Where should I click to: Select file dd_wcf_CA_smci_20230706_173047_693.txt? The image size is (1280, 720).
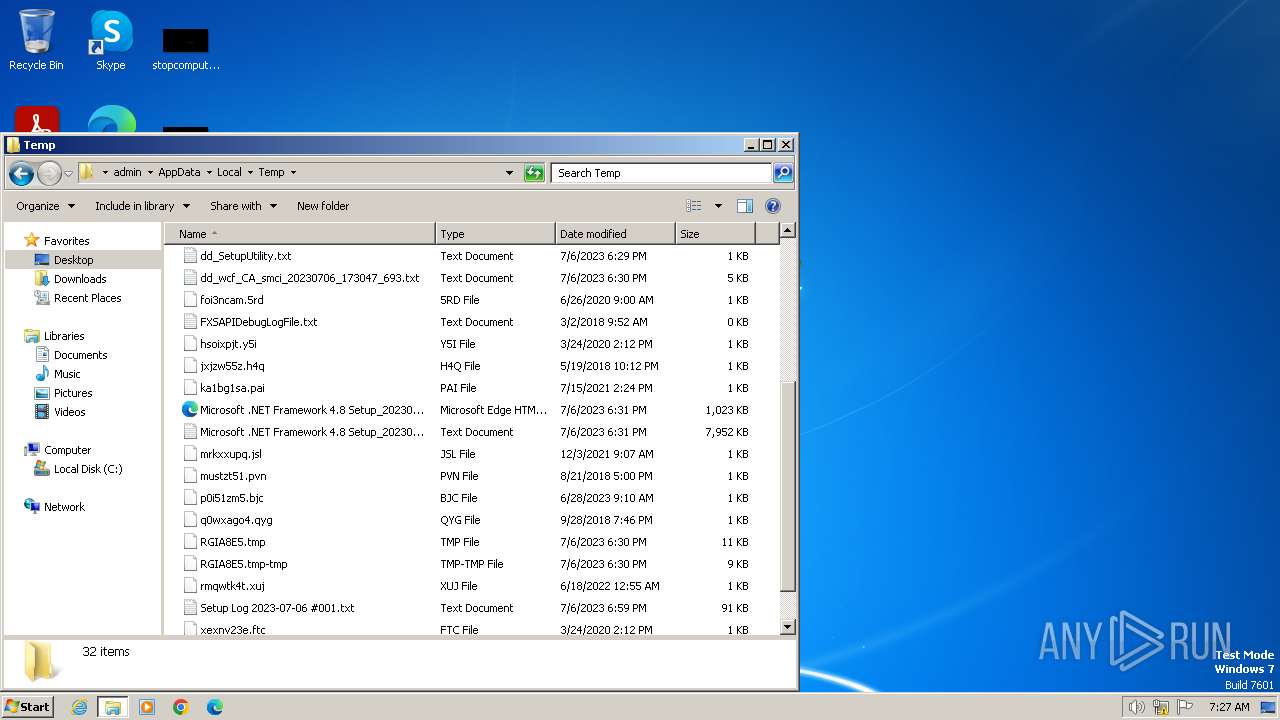(309, 278)
